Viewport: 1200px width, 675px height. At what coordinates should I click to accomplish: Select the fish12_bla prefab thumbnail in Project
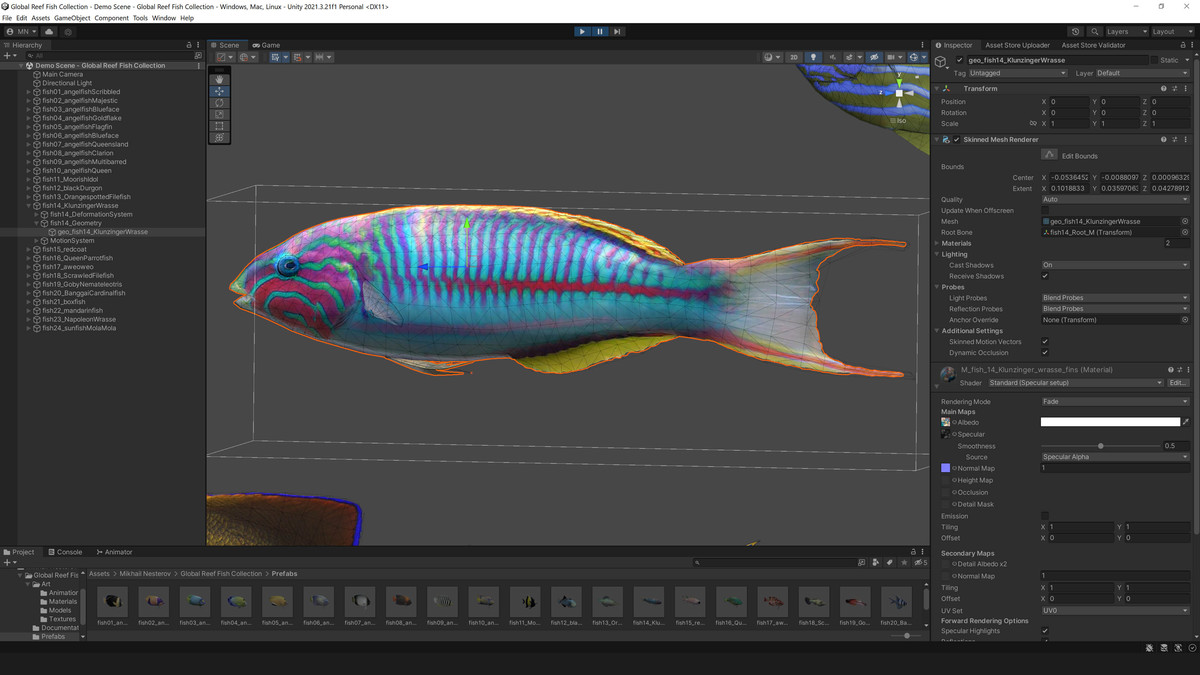tap(566, 602)
